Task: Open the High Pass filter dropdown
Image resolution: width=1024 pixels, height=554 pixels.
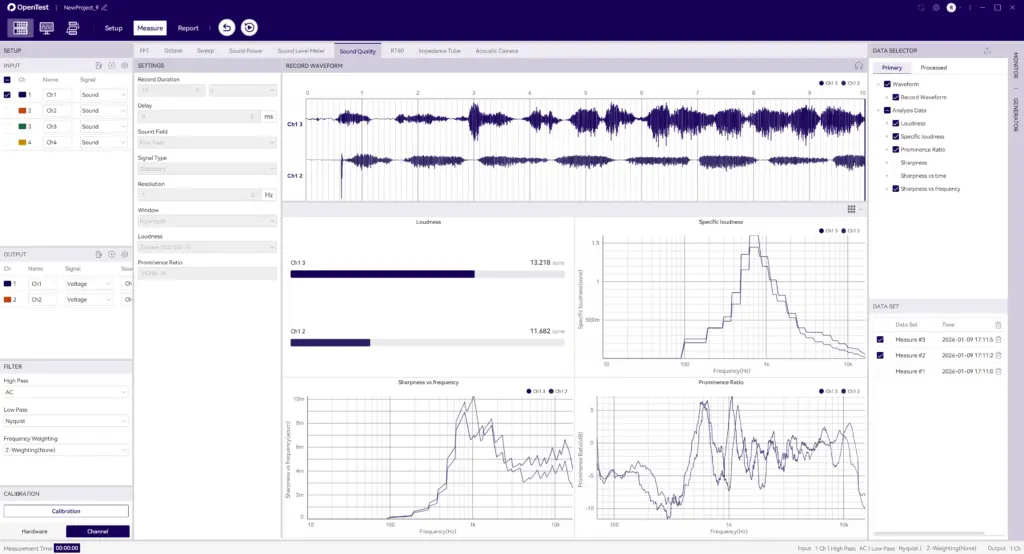Action: (x=66, y=393)
